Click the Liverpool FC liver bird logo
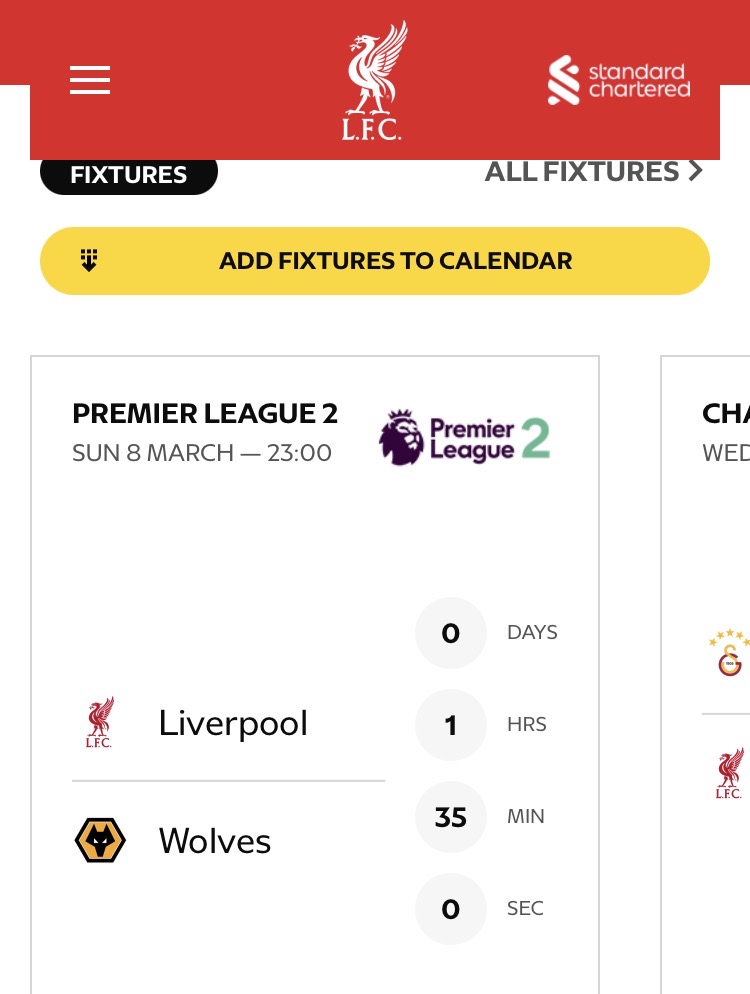The image size is (750, 994). pyautogui.click(x=375, y=82)
